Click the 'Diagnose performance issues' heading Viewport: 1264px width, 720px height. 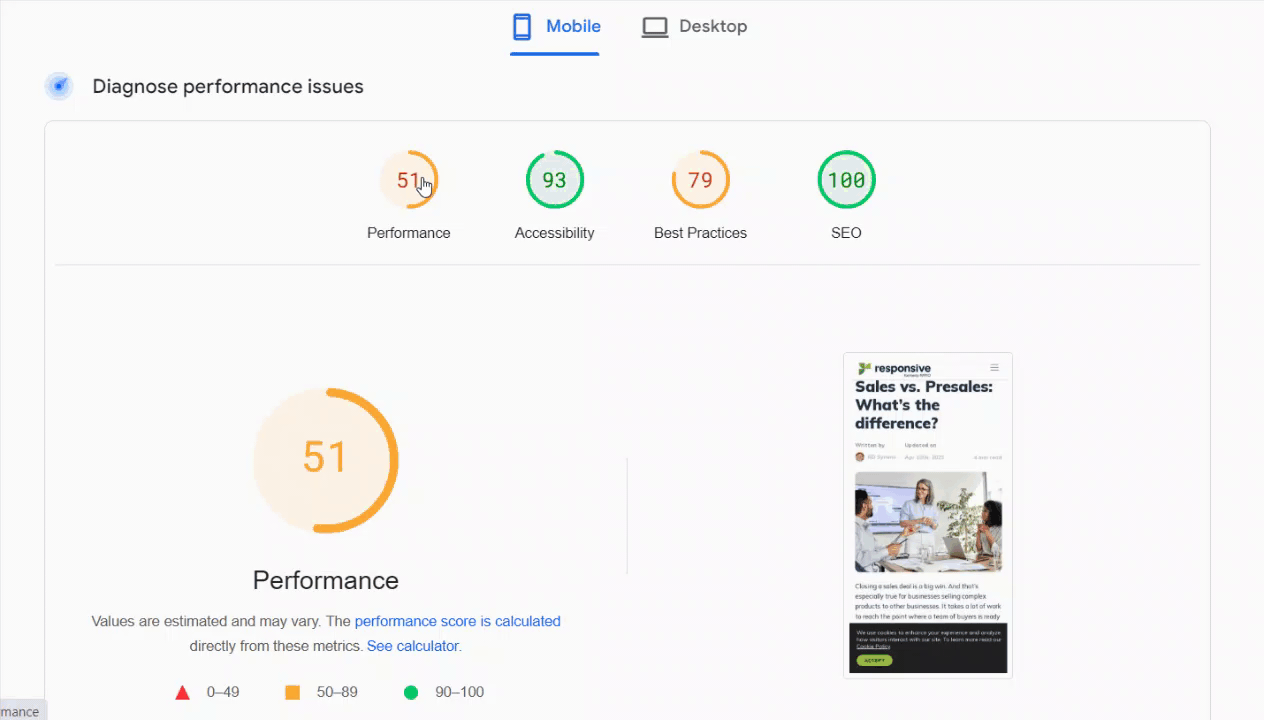point(228,87)
